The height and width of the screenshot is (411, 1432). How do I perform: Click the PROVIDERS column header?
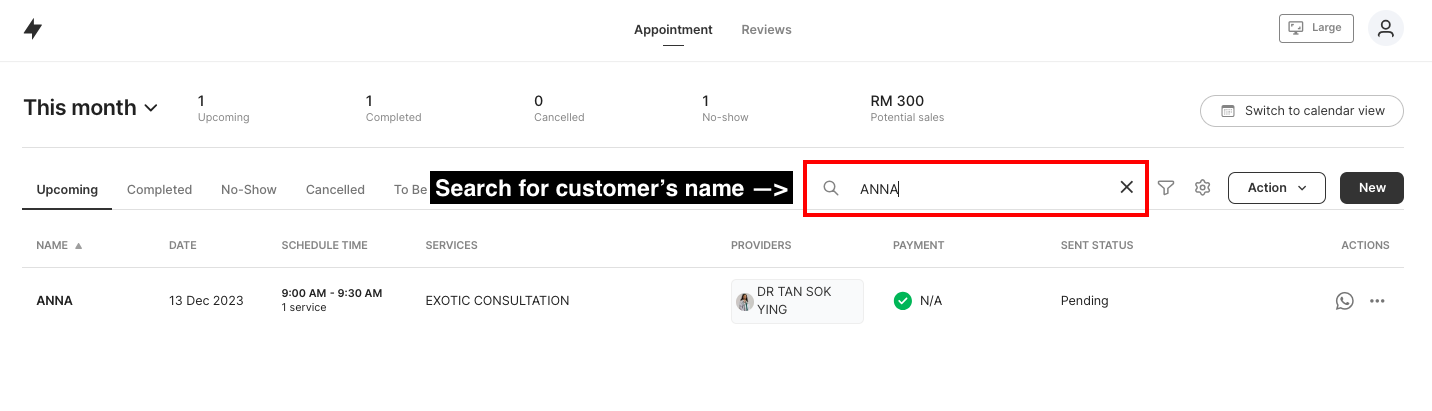click(x=761, y=245)
